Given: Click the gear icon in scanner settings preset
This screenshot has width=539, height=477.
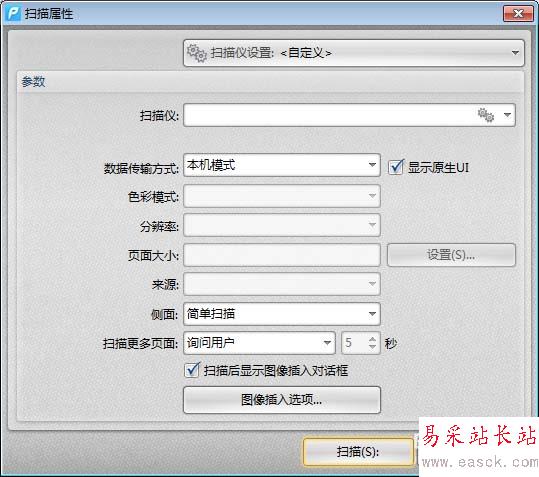Looking at the screenshot, I should [197, 53].
